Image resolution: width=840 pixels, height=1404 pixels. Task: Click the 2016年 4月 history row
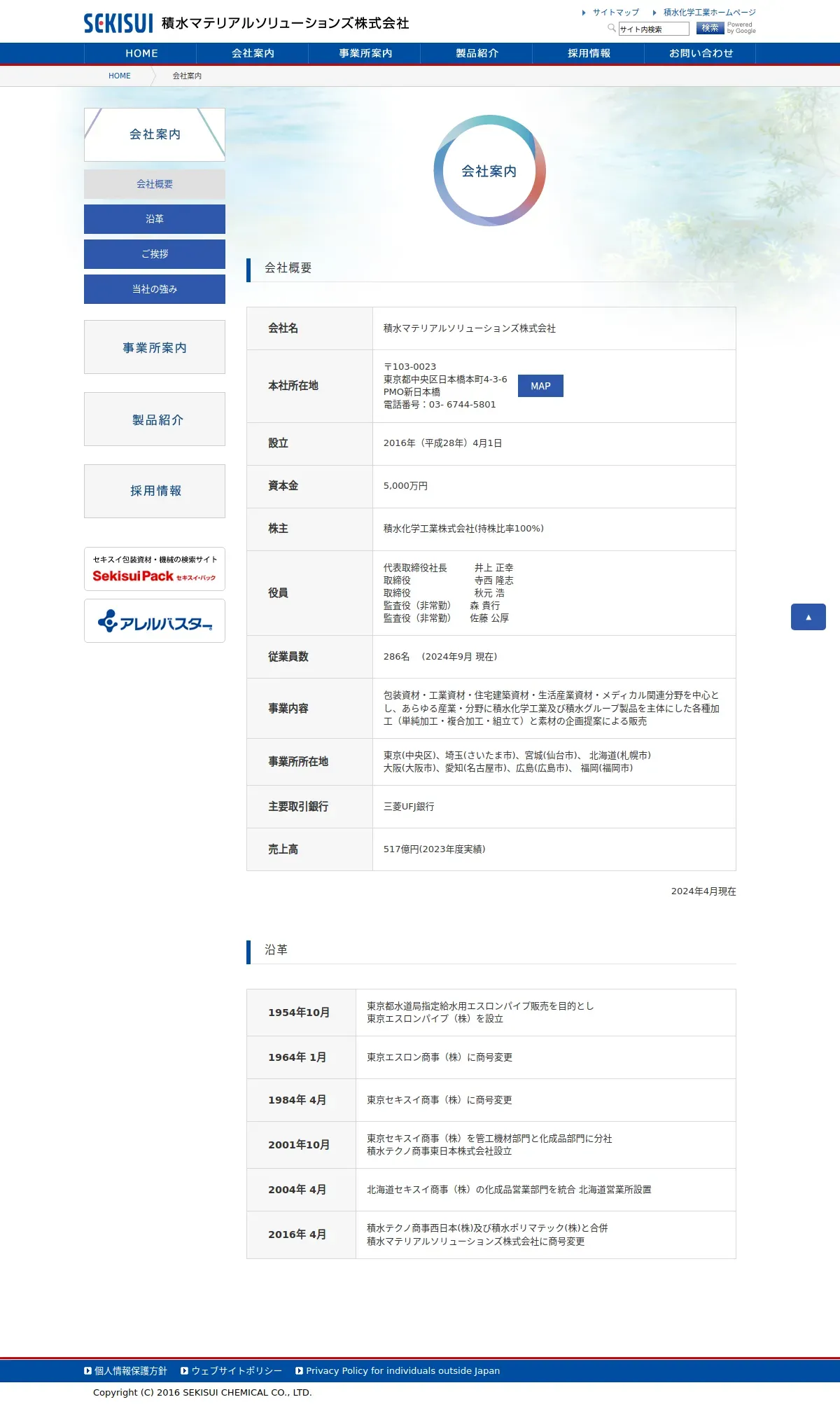pos(491,1235)
